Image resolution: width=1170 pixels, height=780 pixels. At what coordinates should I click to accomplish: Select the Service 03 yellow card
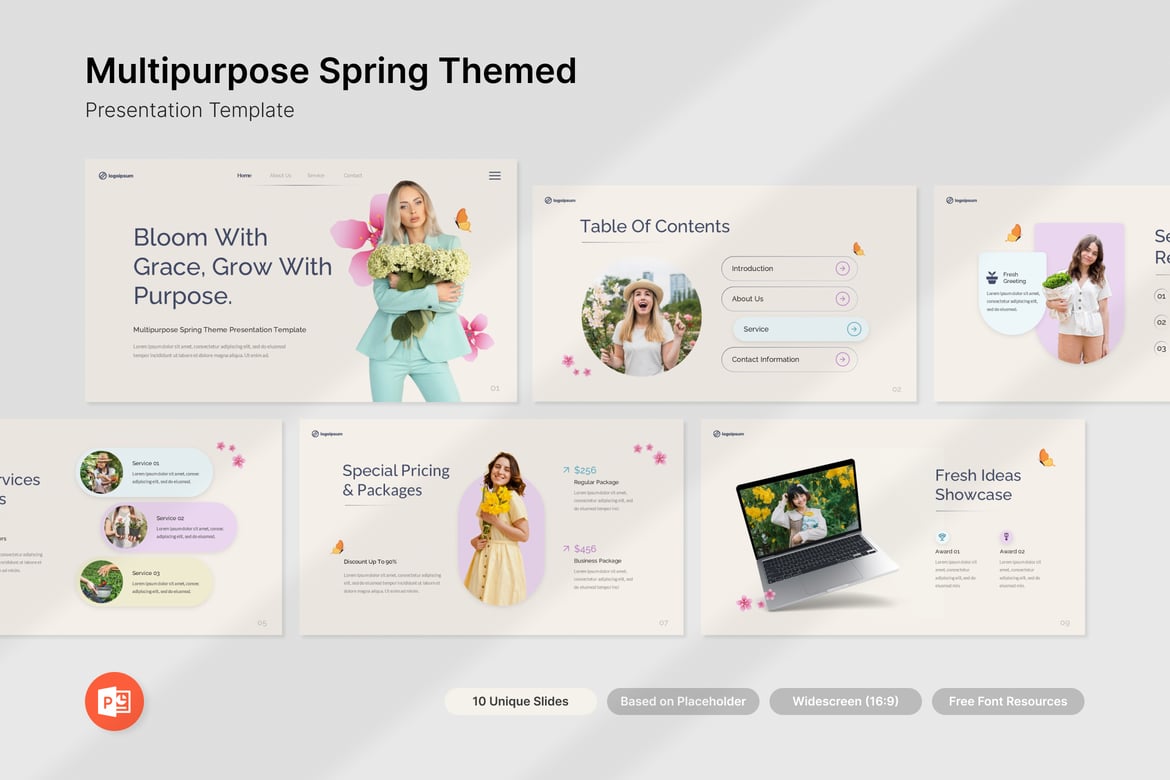click(x=146, y=582)
